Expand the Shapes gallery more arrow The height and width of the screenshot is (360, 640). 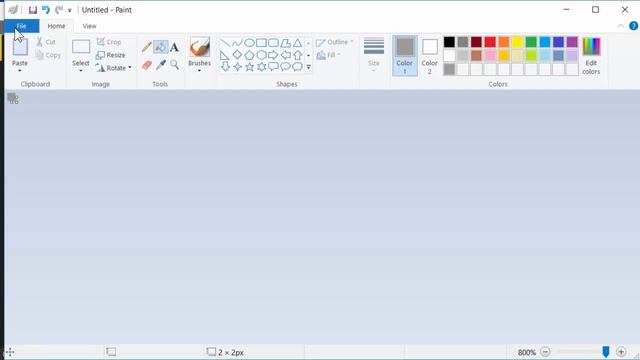309,67
